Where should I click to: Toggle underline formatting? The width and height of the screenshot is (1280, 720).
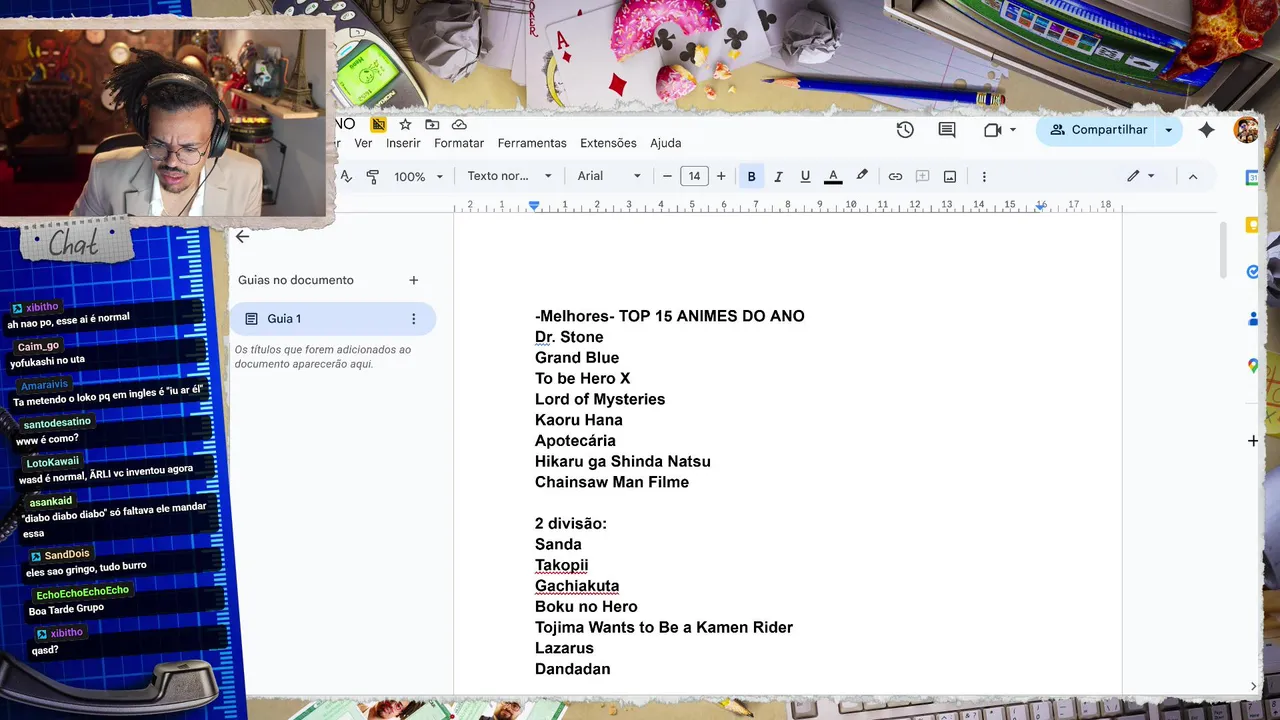[x=805, y=176]
